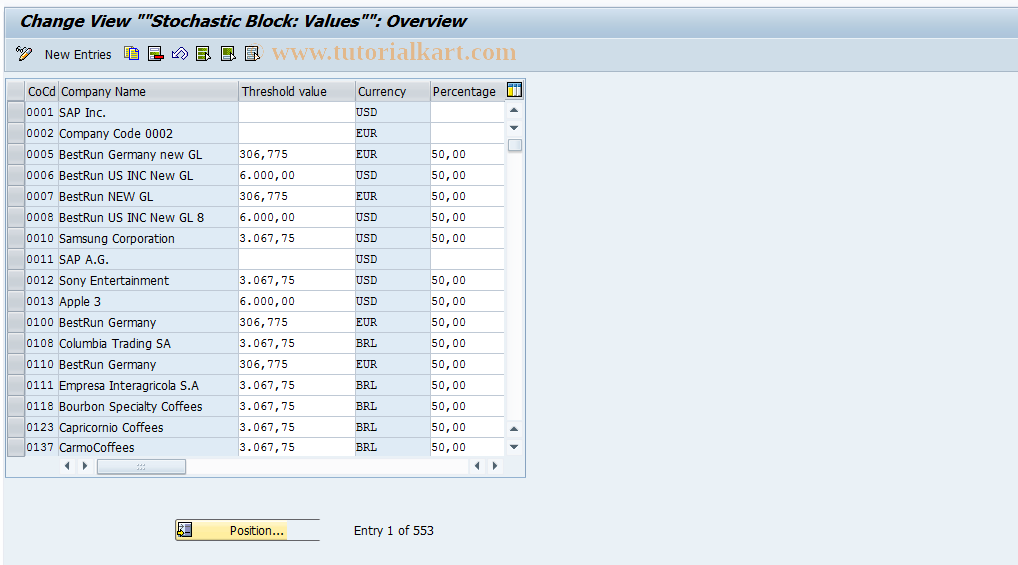Click the 'BestRun US INC New GL 8' cell
This screenshot has height=565, width=1018.
148,218
